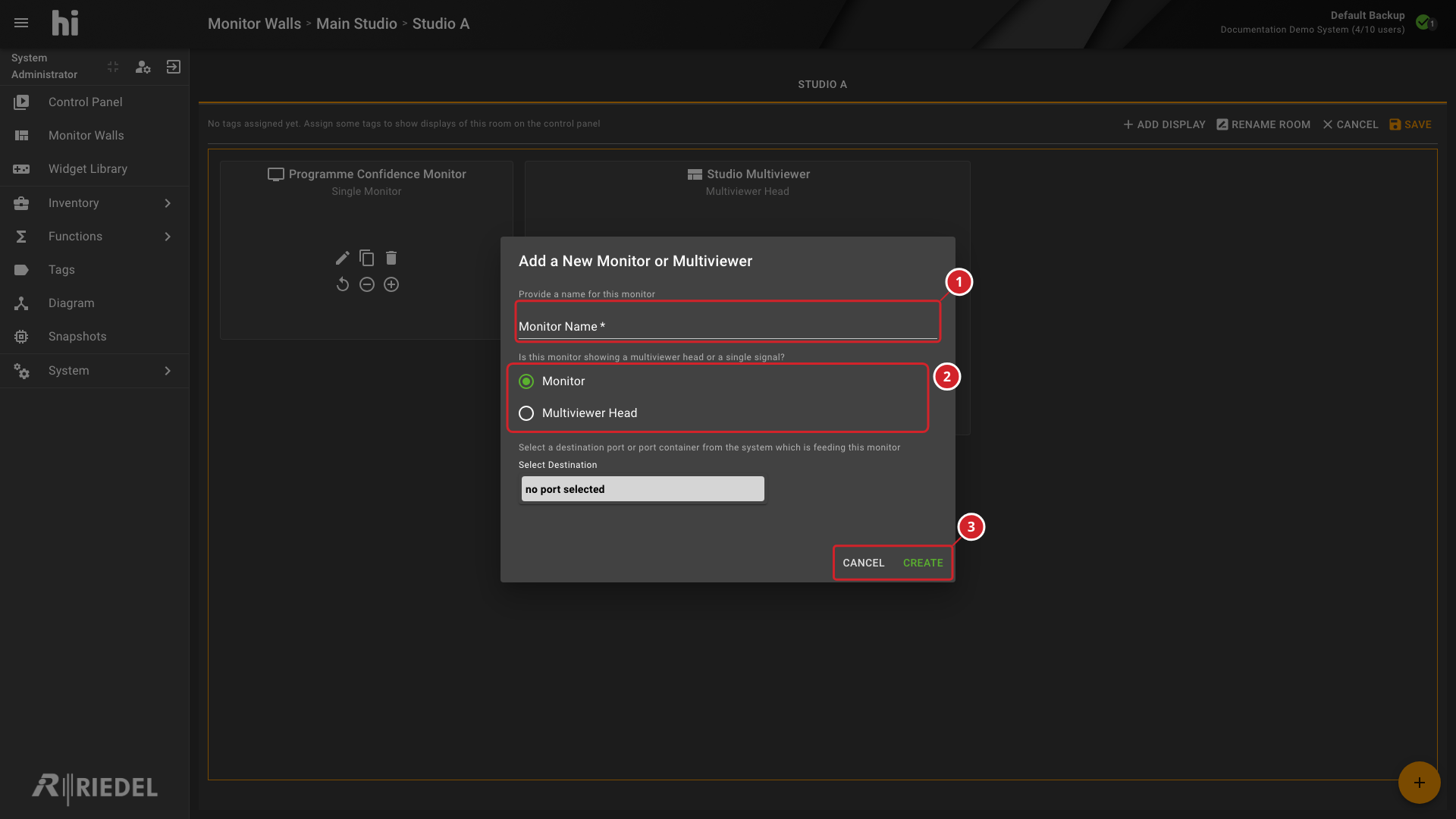This screenshot has height=819, width=1456.
Task: Select the STUDIO A tab
Action: (822, 84)
